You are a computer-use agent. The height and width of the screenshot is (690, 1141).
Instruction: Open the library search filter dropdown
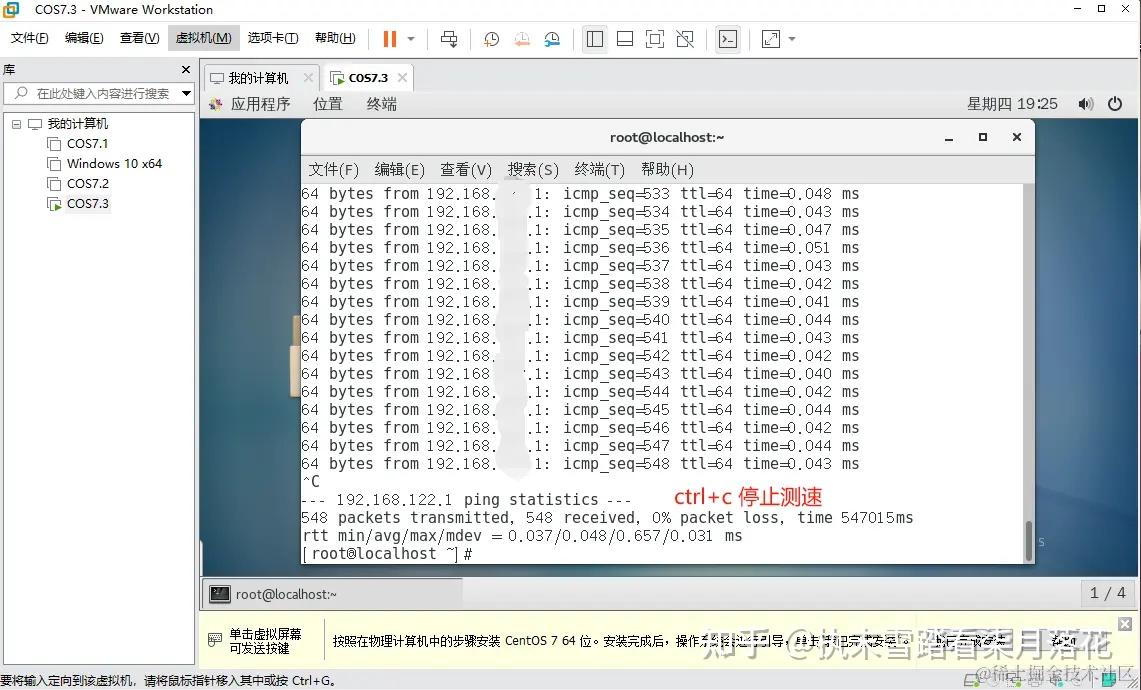click(x=184, y=93)
